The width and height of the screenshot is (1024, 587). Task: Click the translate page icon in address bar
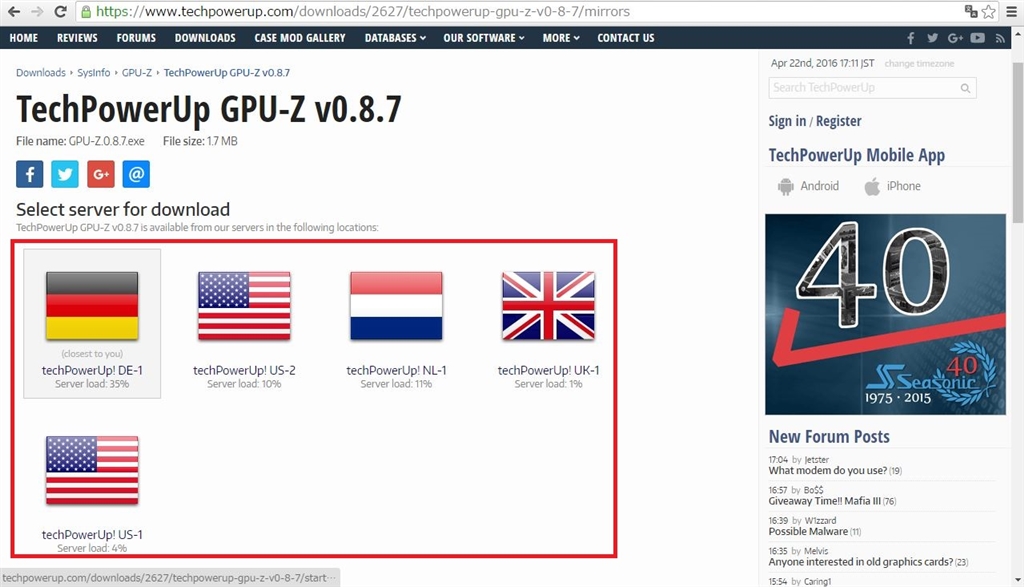pos(971,11)
